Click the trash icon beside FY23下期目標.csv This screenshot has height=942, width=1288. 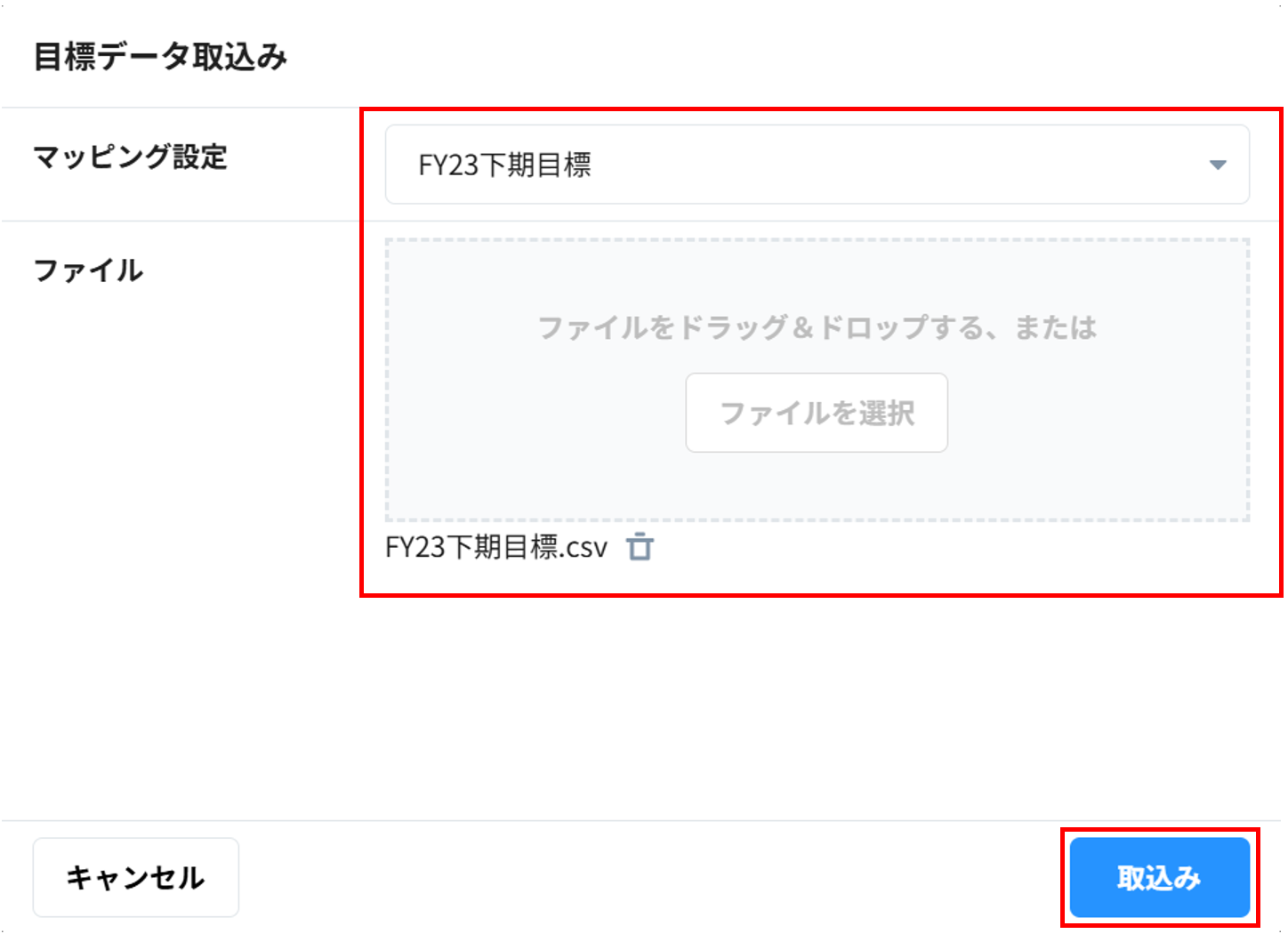pyautogui.click(x=640, y=547)
